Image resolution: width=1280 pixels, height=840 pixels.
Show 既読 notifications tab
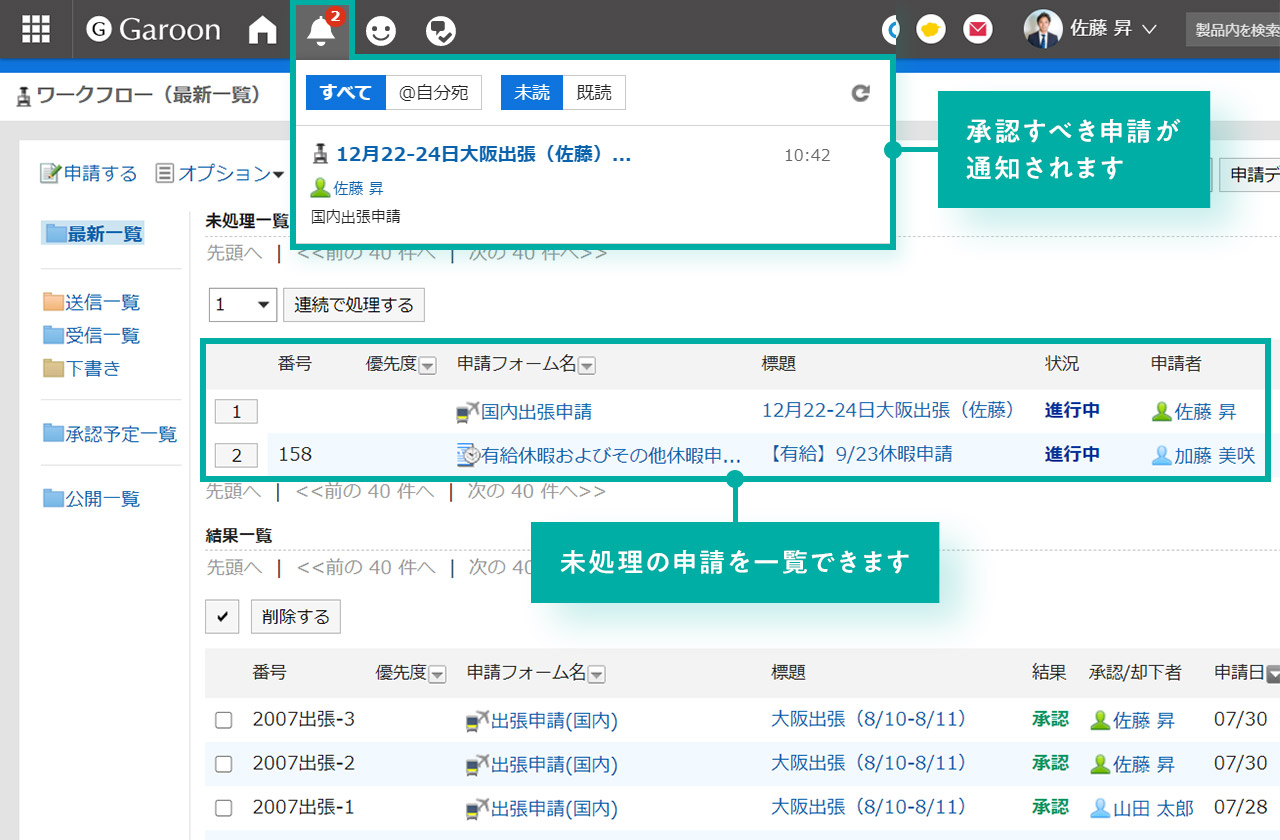click(594, 93)
